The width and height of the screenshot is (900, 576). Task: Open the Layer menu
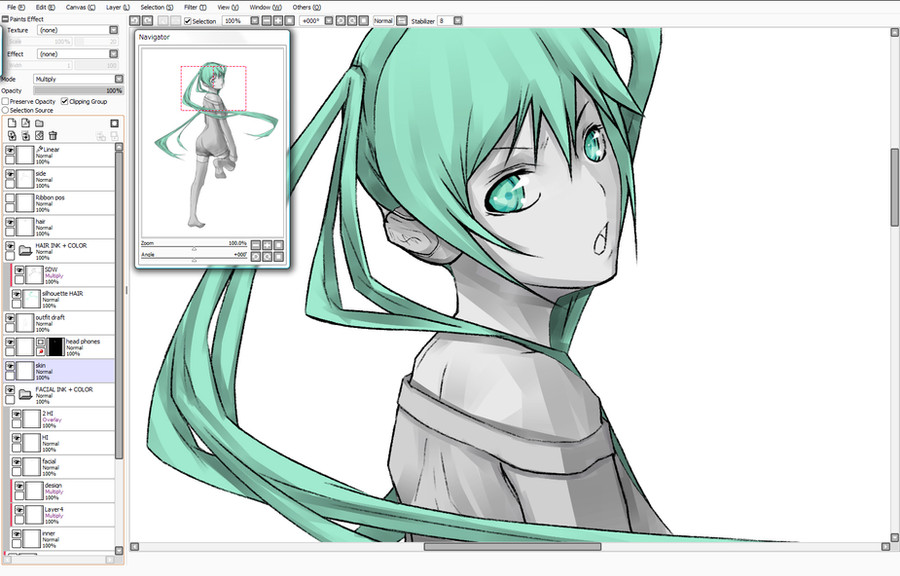point(118,7)
